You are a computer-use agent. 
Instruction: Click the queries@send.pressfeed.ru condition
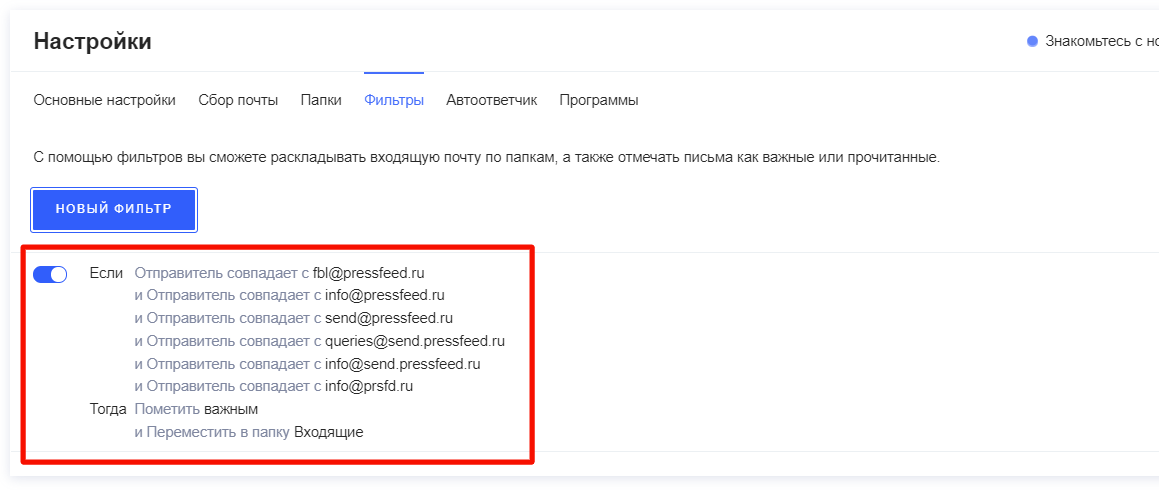tap(319, 342)
